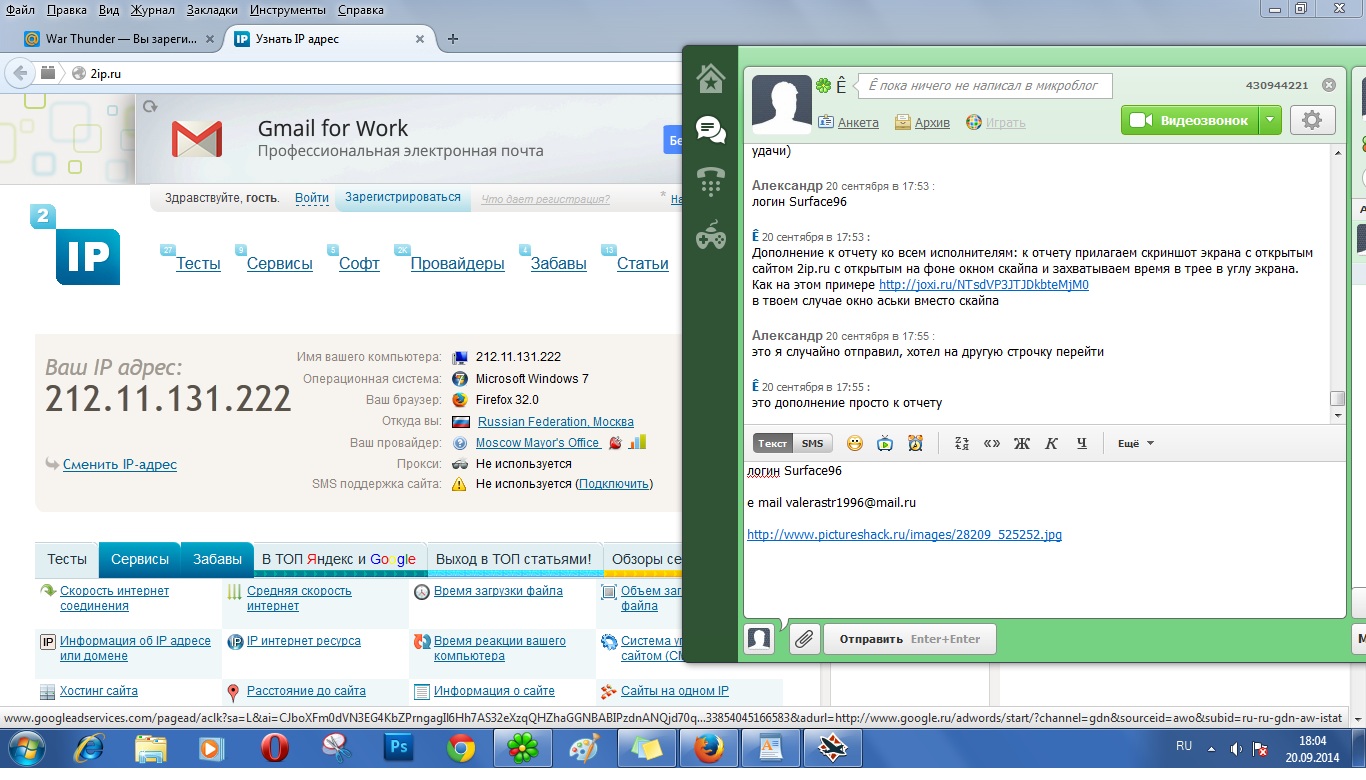Click the RU language indicator in tray
The height and width of the screenshot is (780, 1366).
[x=1184, y=747]
